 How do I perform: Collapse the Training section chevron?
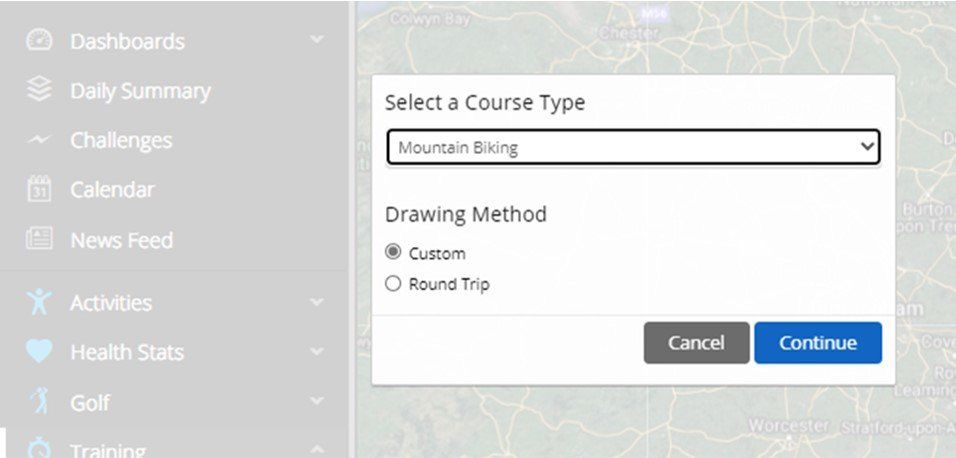(317, 449)
